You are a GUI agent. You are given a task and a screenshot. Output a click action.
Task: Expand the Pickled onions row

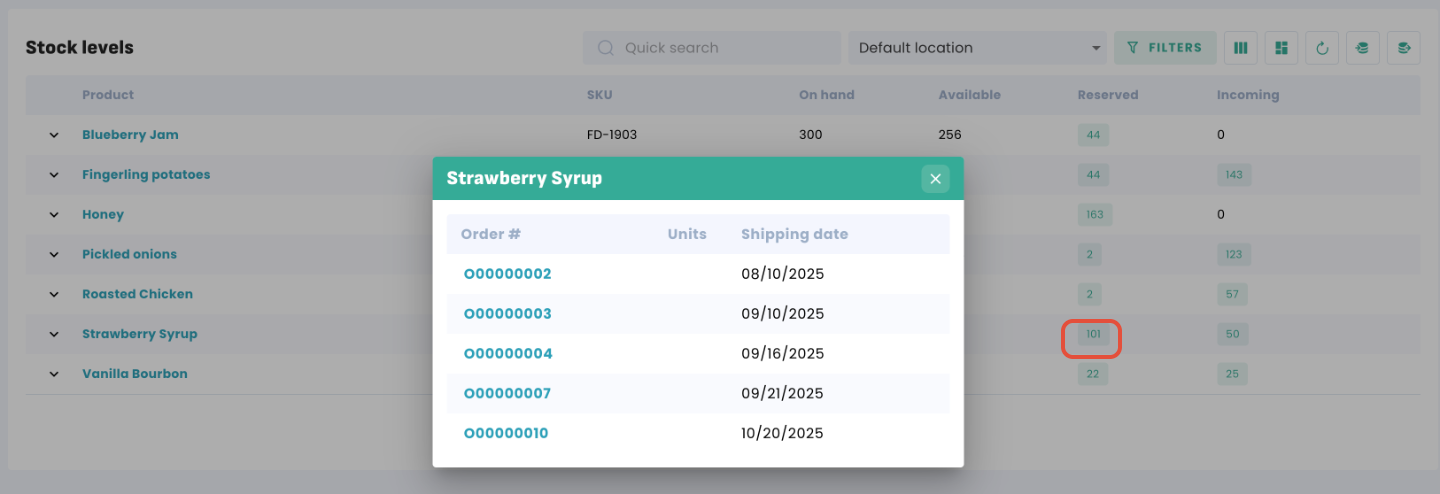[x=54, y=255]
